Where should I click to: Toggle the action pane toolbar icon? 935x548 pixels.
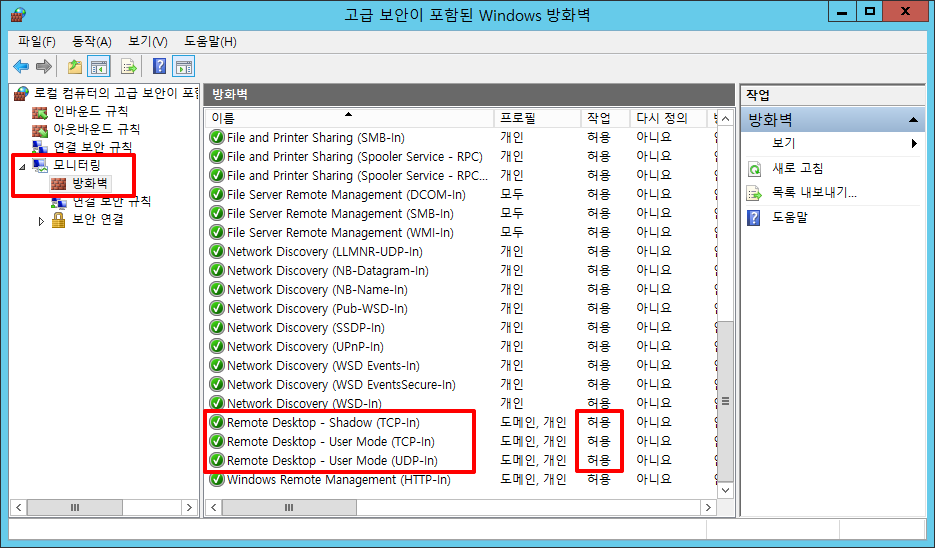(x=184, y=66)
